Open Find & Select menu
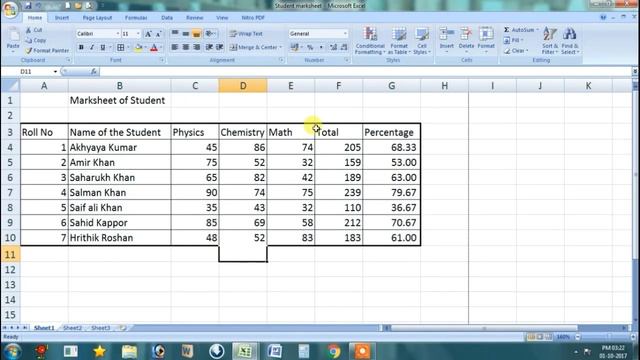The width and height of the screenshot is (640, 360). pos(570,41)
